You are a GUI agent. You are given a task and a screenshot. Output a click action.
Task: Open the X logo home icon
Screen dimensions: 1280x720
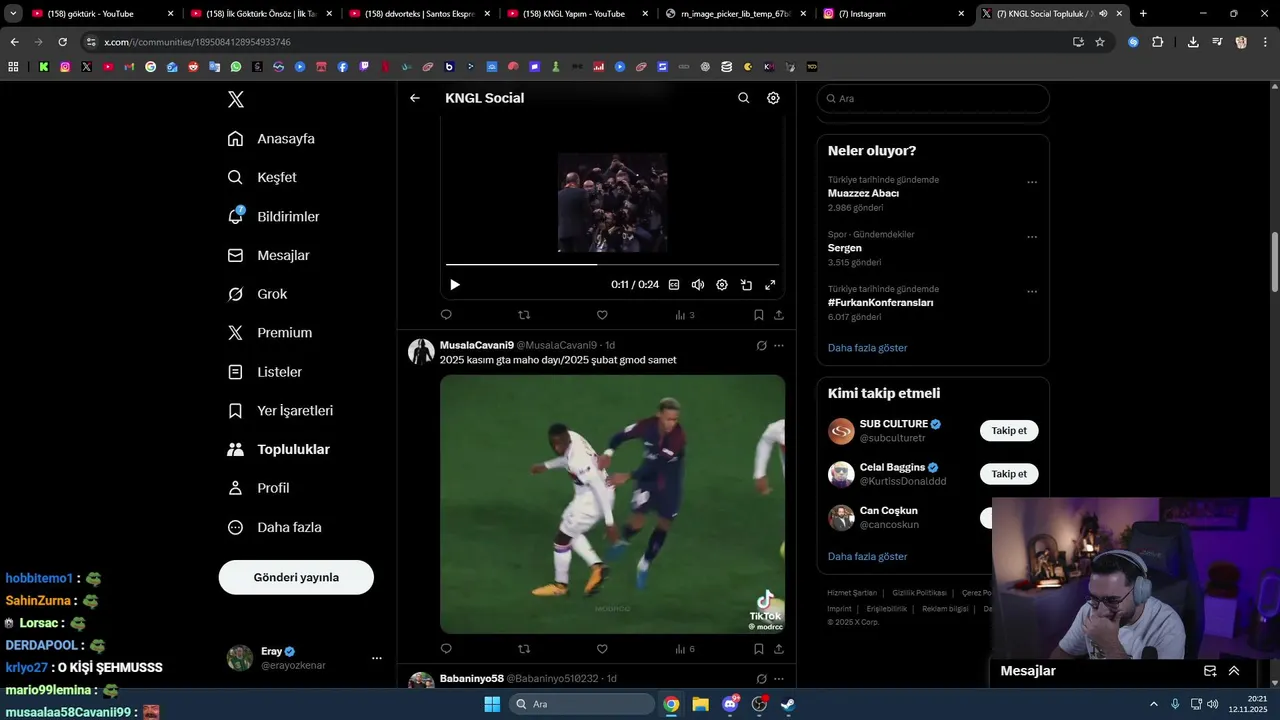click(236, 99)
